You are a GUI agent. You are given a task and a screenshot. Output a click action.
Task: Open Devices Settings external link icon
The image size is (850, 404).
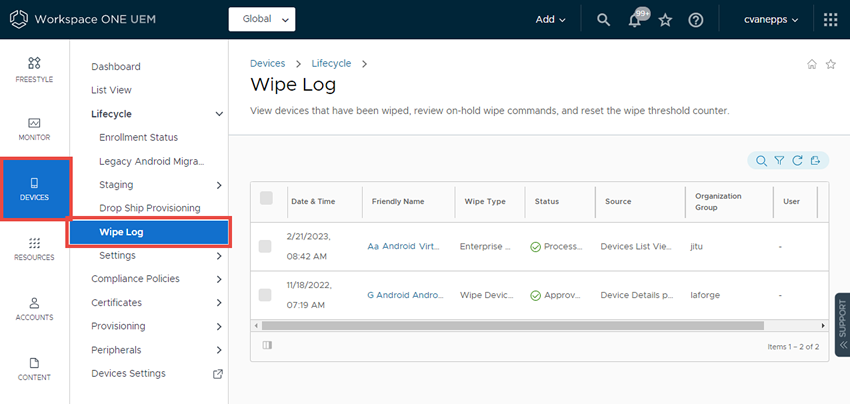(x=218, y=374)
